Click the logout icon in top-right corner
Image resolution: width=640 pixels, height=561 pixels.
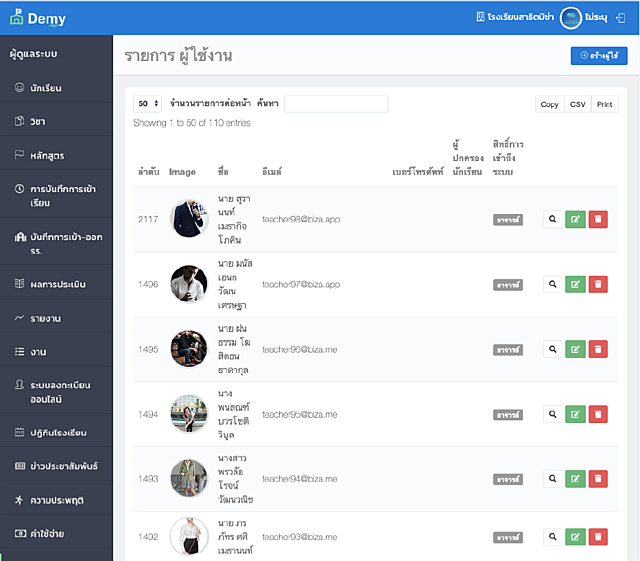point(621,18)
